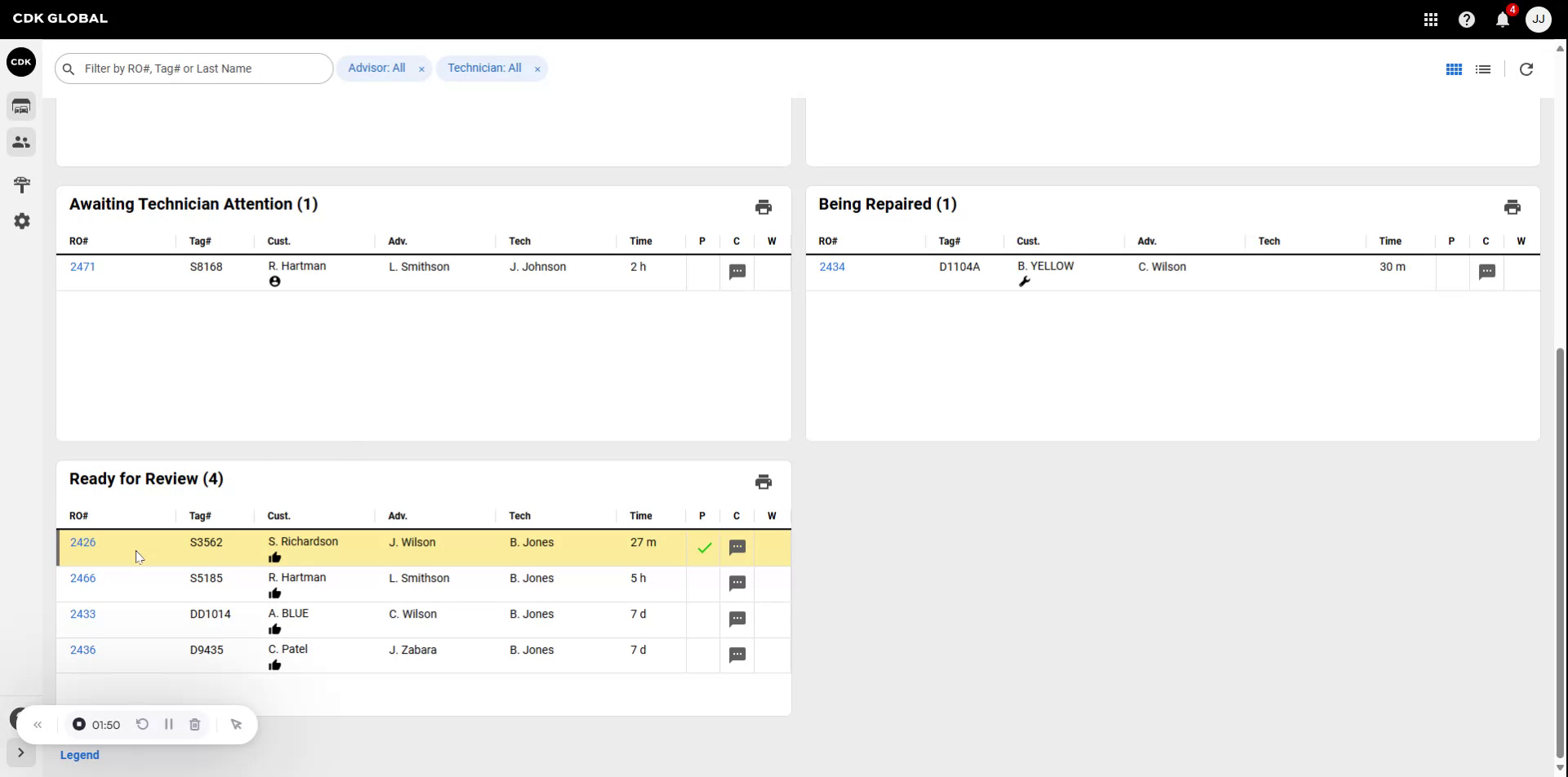
Task: Open the Legend link
Action: [78, 754]
